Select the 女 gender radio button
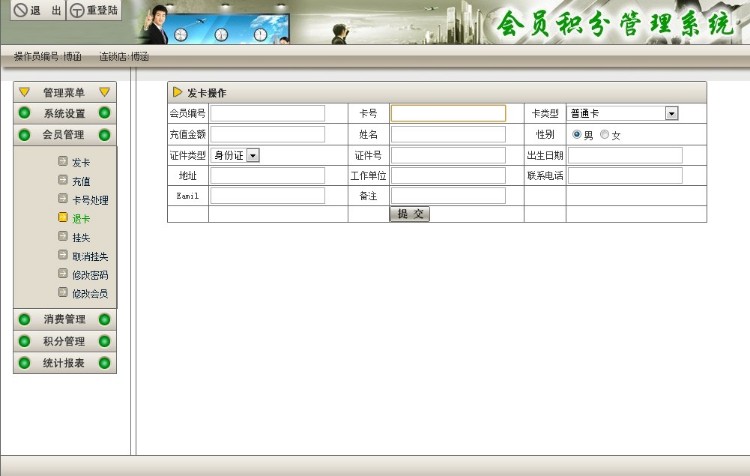The width and height of the screenshot is (750, 476). tap(605, 134)
